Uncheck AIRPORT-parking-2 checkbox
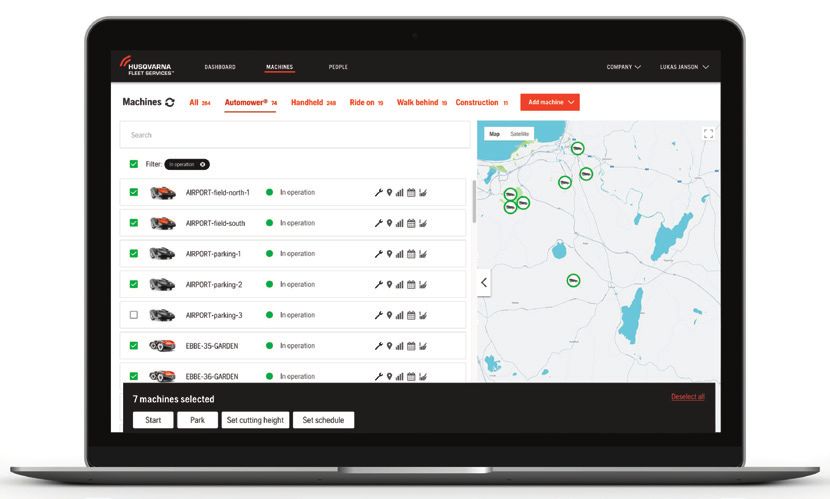Viewport: 830px width, 499px height. click(x=134, y=284)
